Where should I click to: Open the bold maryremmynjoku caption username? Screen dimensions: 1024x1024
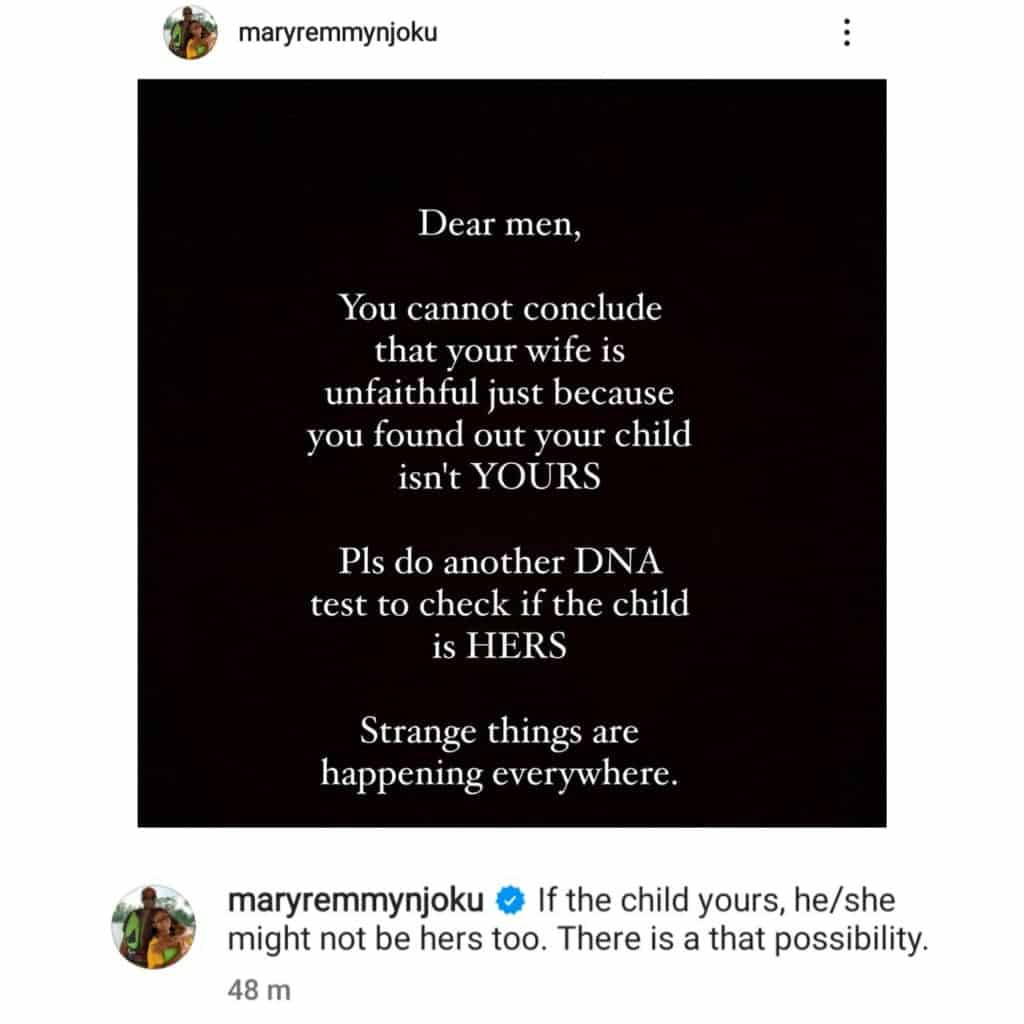357,901
